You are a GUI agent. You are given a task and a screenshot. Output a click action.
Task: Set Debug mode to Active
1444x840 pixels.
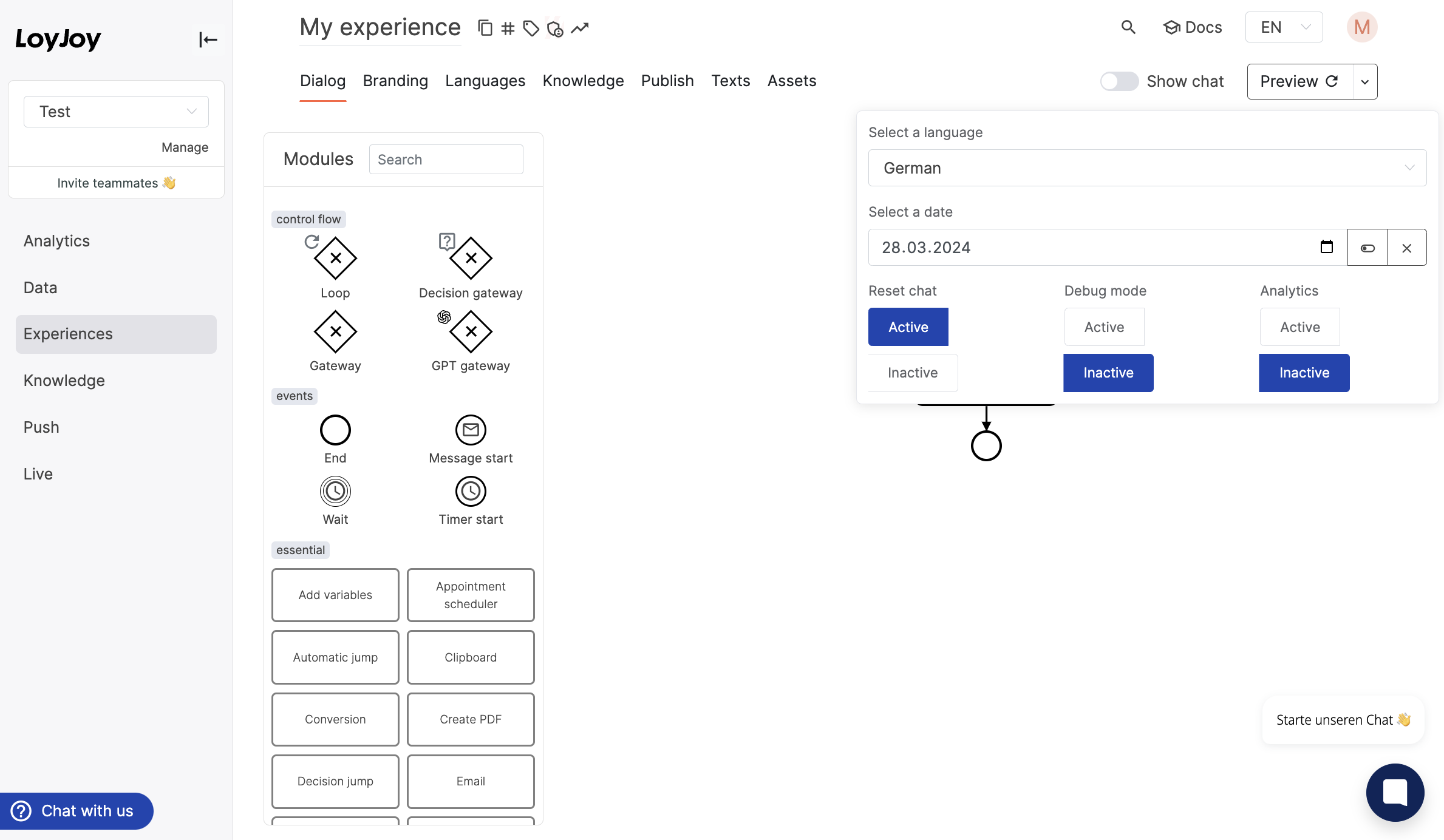pos(1103,327)
